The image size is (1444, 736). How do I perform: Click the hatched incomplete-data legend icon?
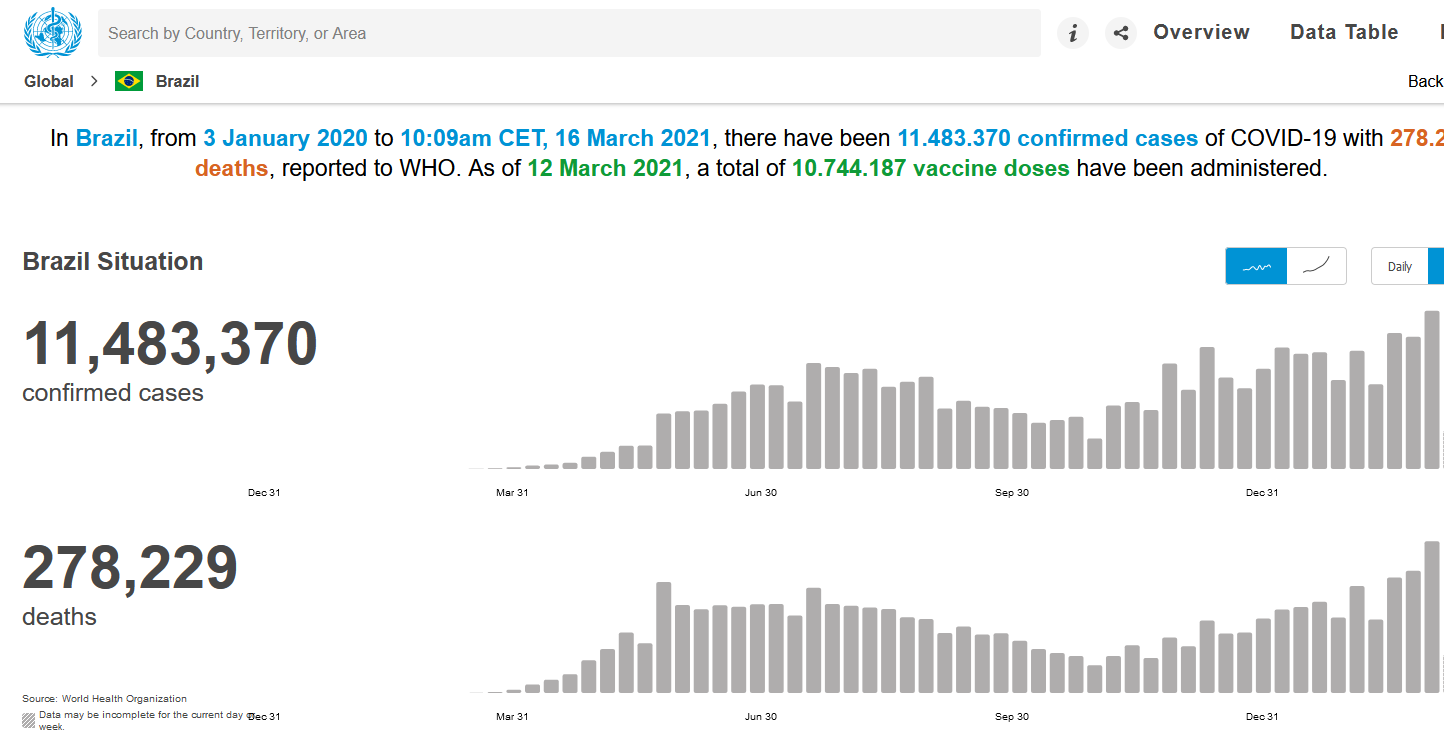[x=29, y=720]
